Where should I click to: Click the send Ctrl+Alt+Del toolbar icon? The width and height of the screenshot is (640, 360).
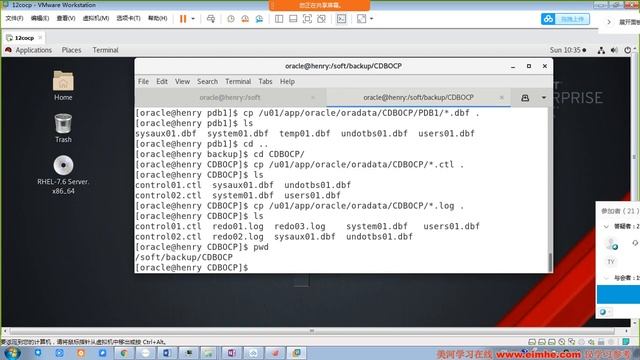(211, 19)
